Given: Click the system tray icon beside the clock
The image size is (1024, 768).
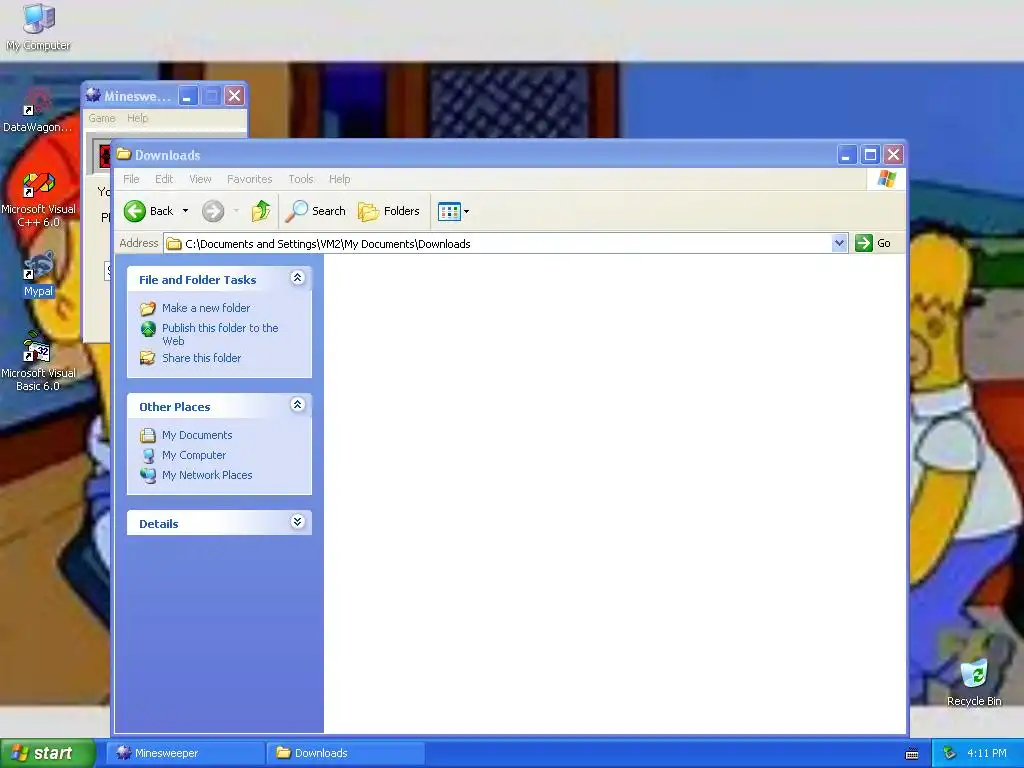Looking at the screenshot, I should (x=950, y=753).
